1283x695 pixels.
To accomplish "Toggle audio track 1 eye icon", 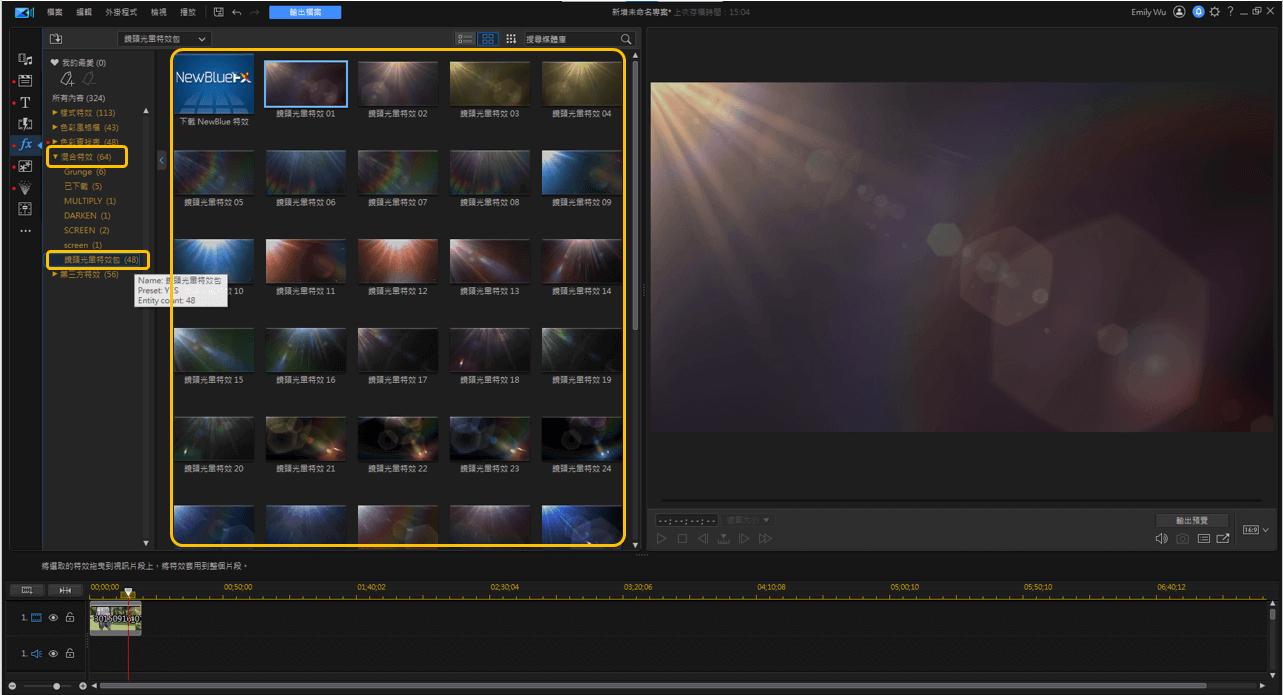I will [x=54, y=653].
